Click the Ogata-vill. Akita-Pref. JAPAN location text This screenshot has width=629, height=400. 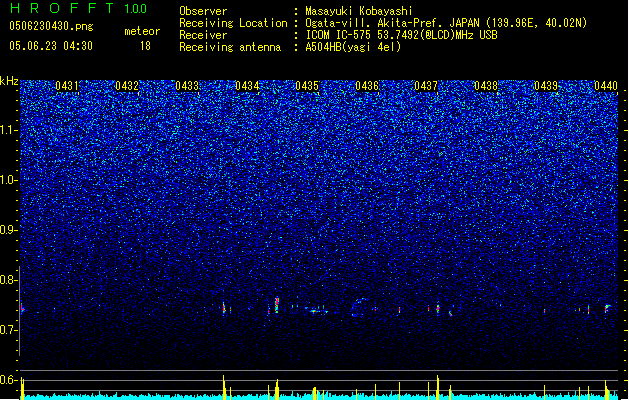pyautogui.click(x=446, y=23)
